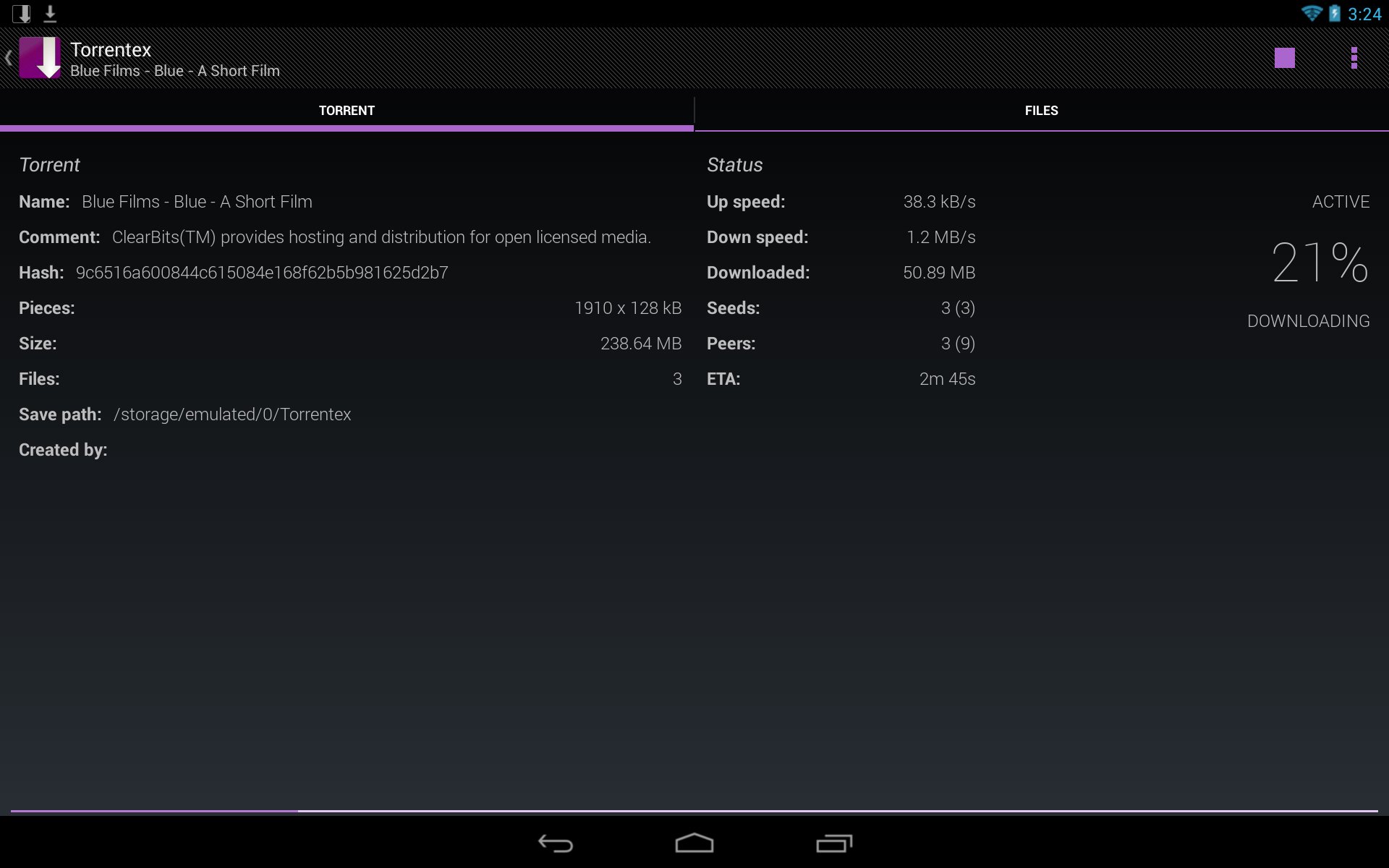Switch to the Files tab
The image size is (1389, 868).
point(1041,111)
